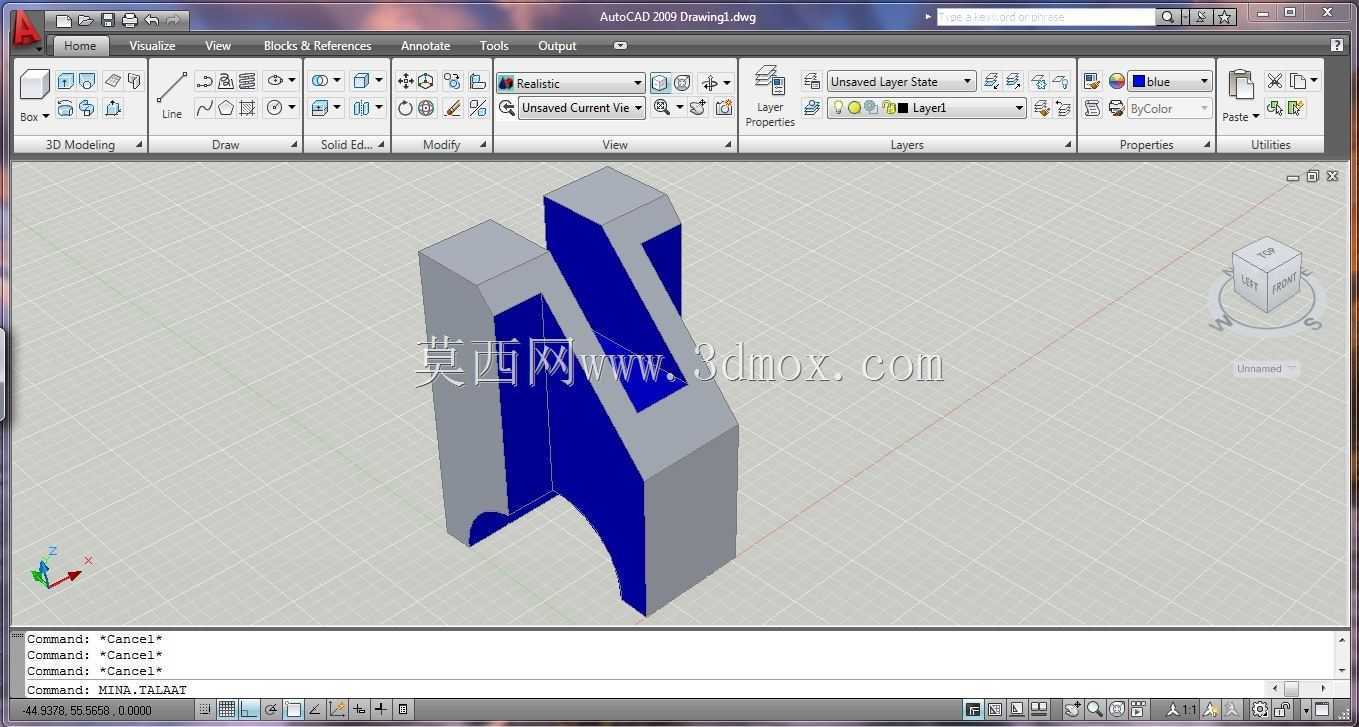Switch to the Home ribbon tab
The height and width of the screenshot is (727, 1359).
point(80,45)
